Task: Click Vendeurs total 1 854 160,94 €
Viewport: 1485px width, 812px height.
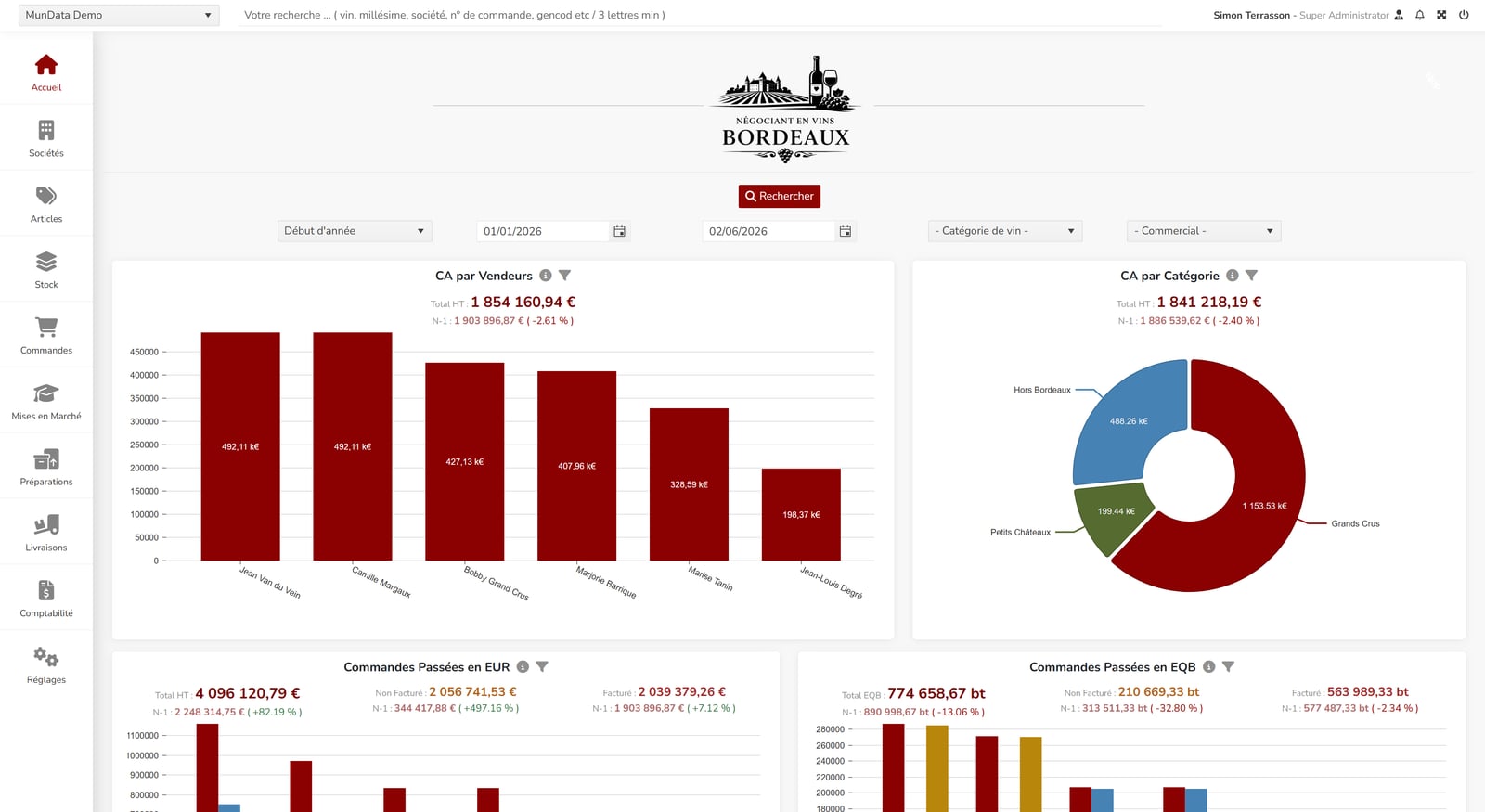Action: 523,302
